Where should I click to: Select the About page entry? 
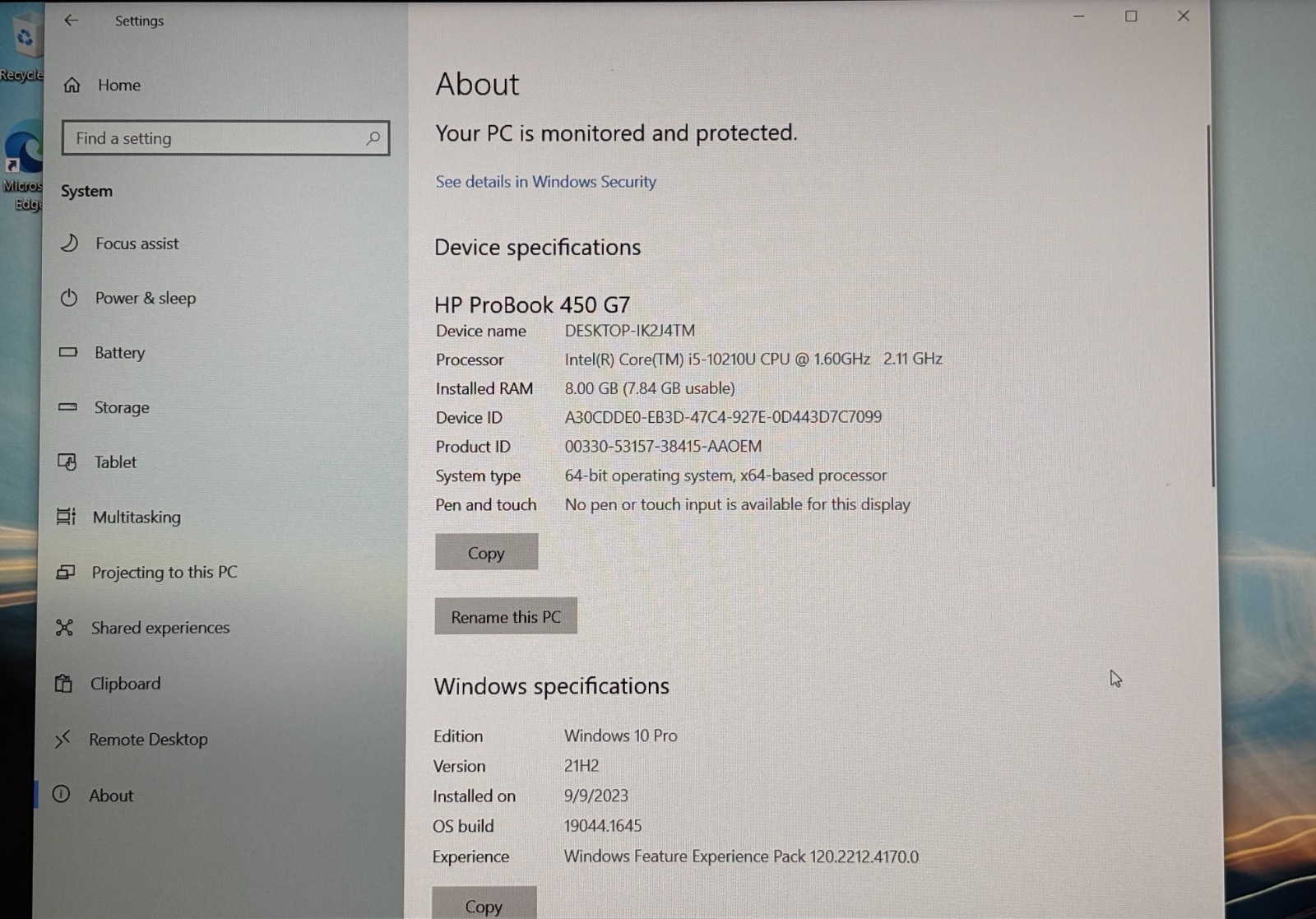point(111,796)
